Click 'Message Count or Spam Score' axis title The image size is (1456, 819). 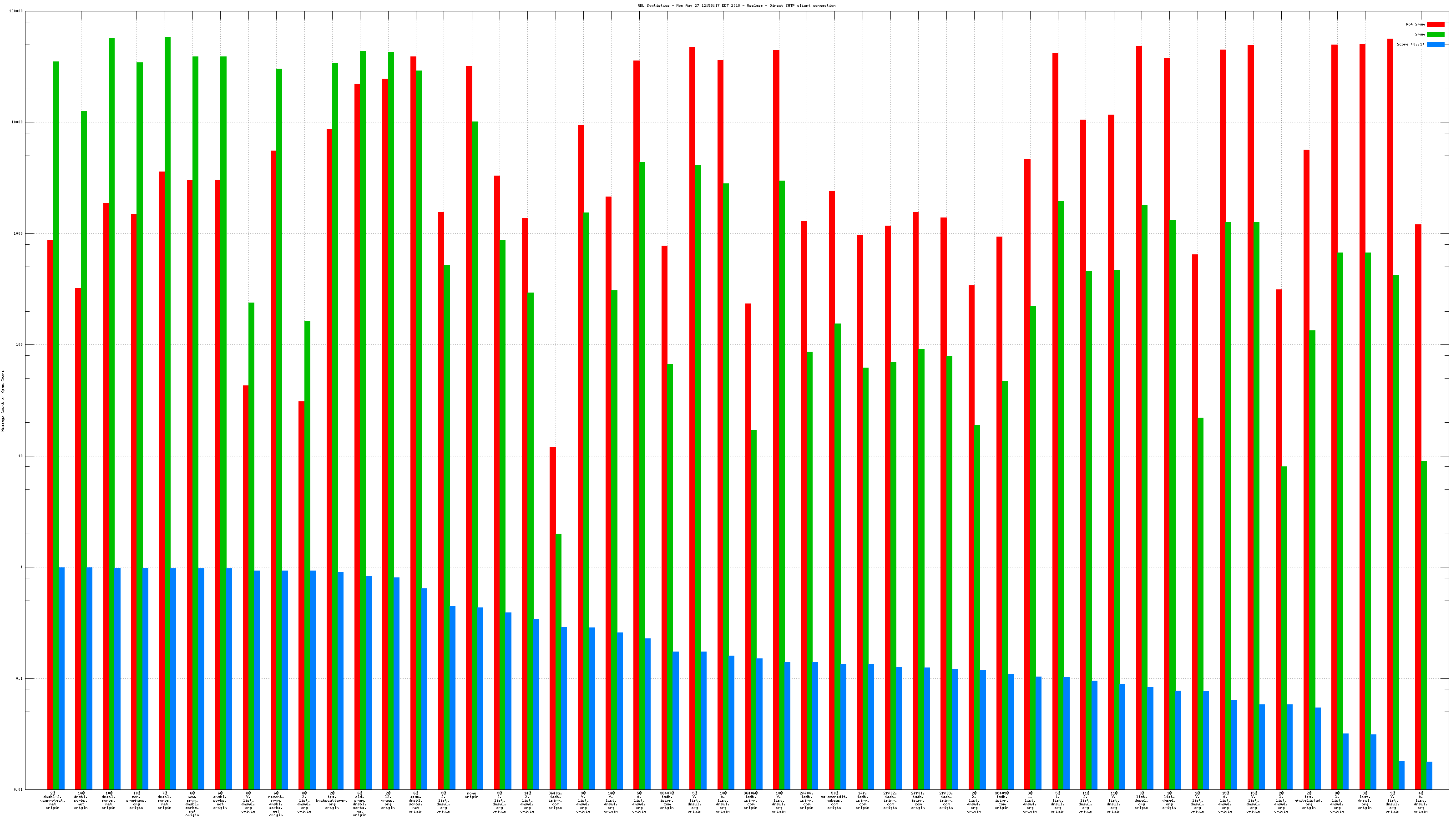pos(3,401)
